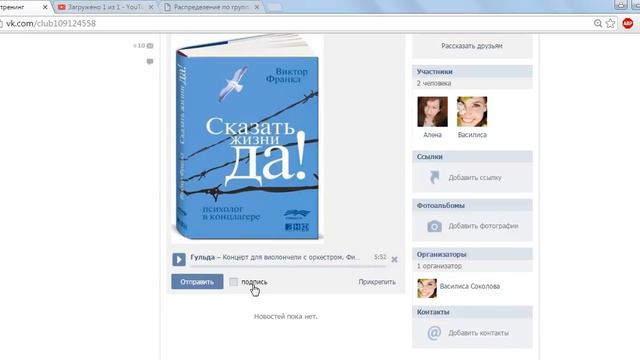
Task: Click Добавить ссылку
Action: click(475, 178)
